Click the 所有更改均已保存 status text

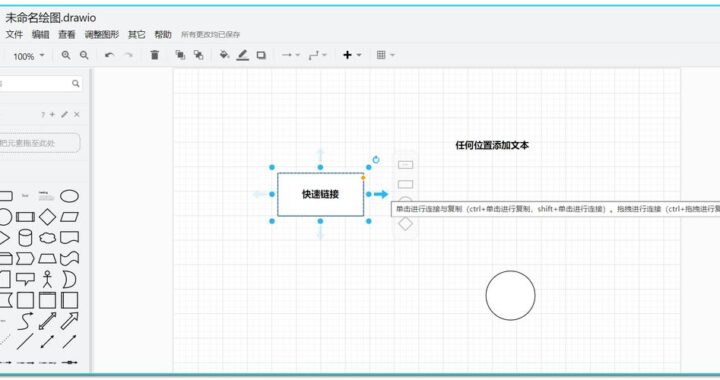[x=210, y=35]
